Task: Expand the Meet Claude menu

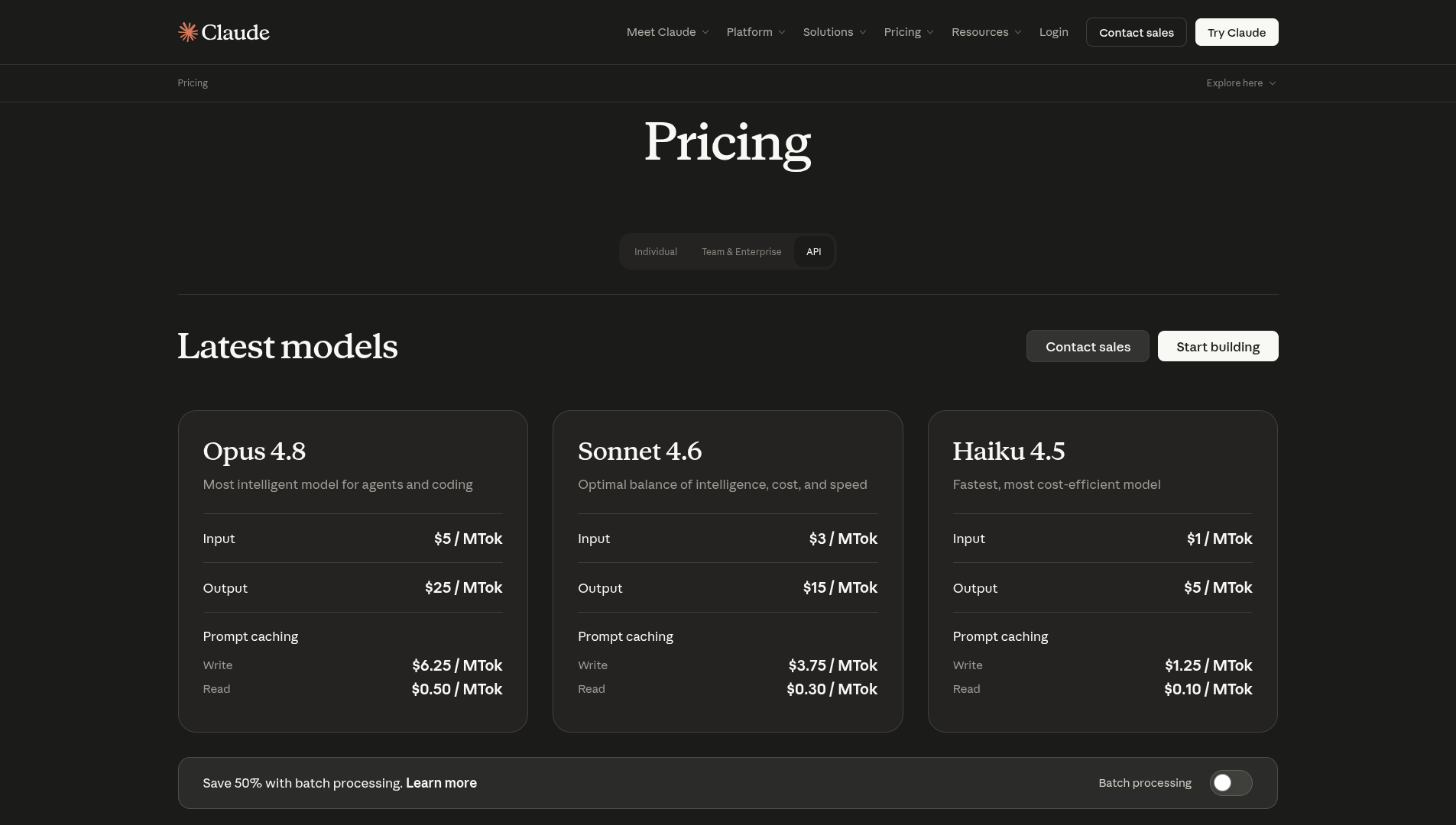Action: click(668, 32)
